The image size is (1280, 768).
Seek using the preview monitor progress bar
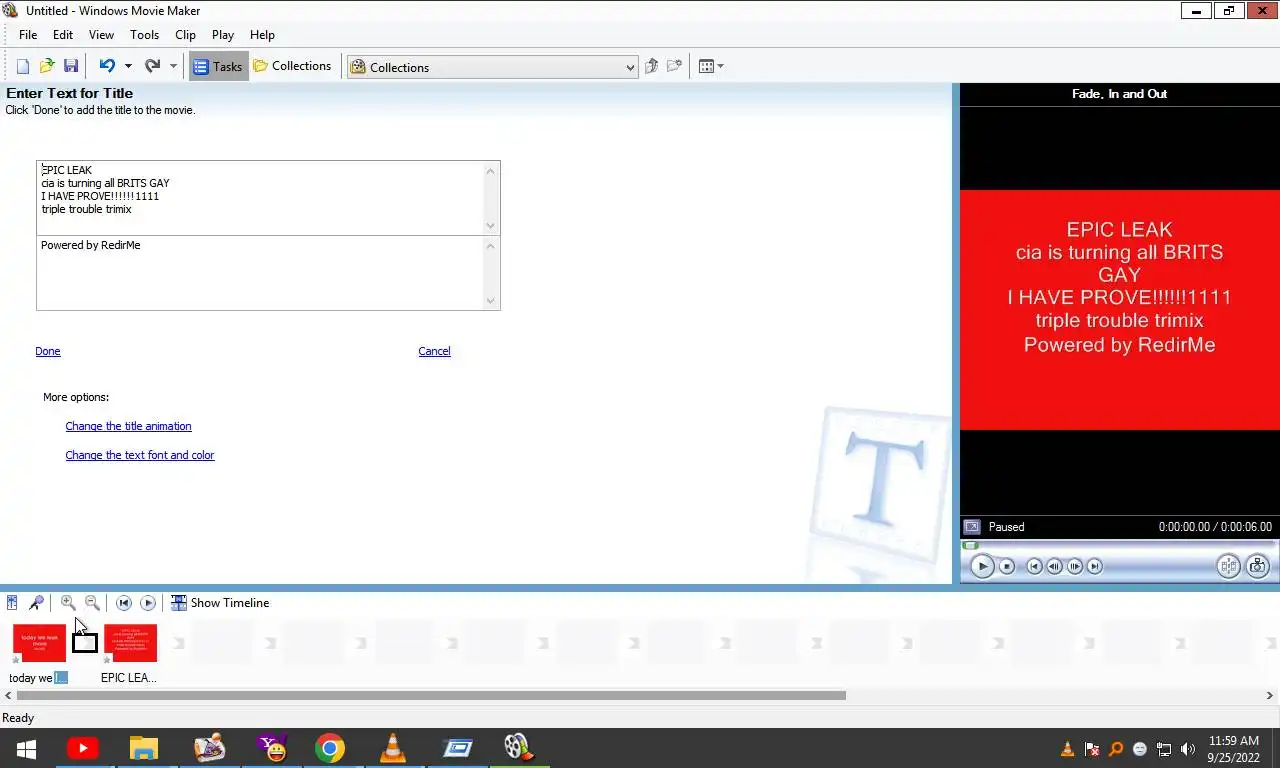pyautogui.click(x=1119, y=545)
